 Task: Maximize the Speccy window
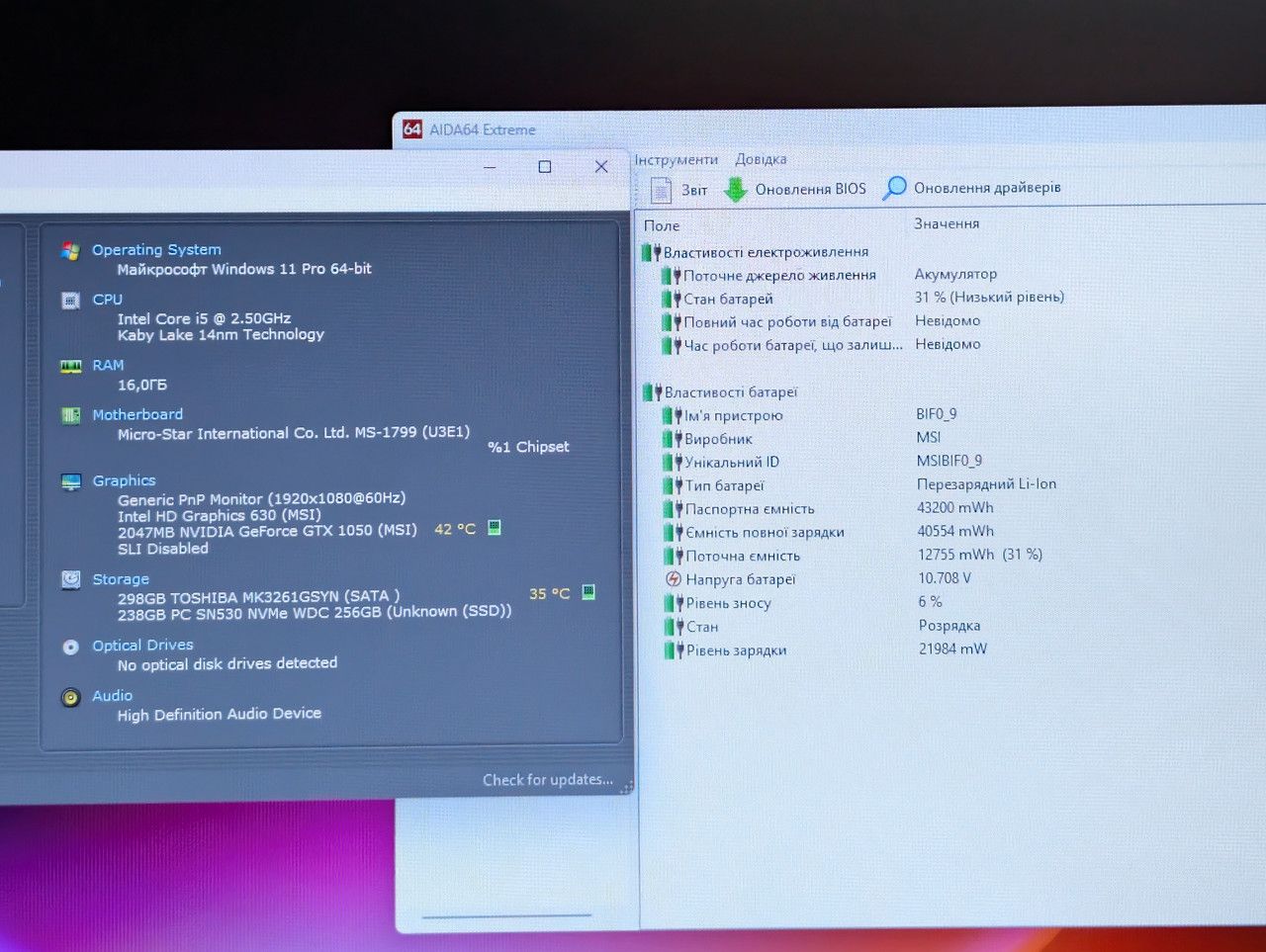coord(545,167)
